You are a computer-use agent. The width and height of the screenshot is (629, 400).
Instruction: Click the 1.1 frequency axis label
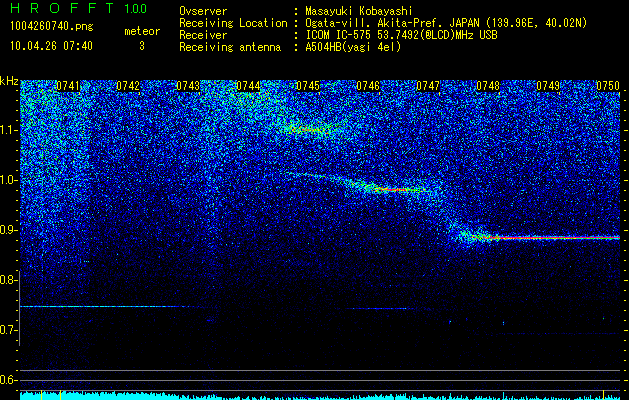9,130
